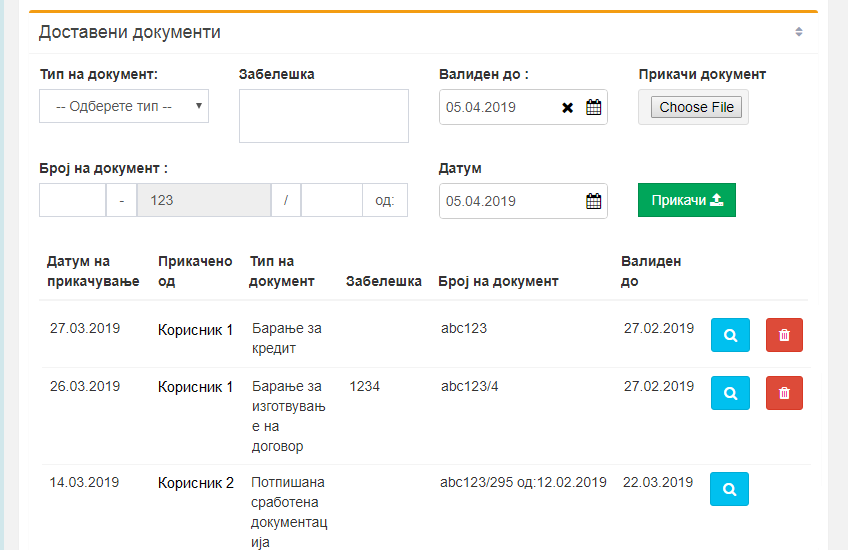Image resolution: width=848 pixels, height=550 pixels.
Task: Click the Choose File button
Action: pyautogui.click(x=696, y=107)
